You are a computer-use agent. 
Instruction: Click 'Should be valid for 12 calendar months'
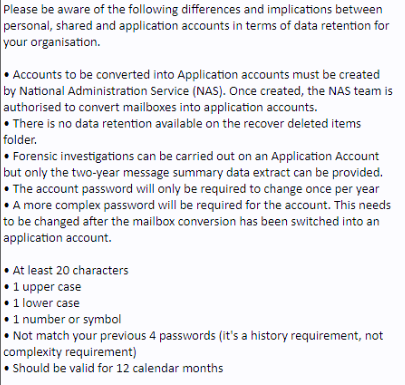coord(114,368)
